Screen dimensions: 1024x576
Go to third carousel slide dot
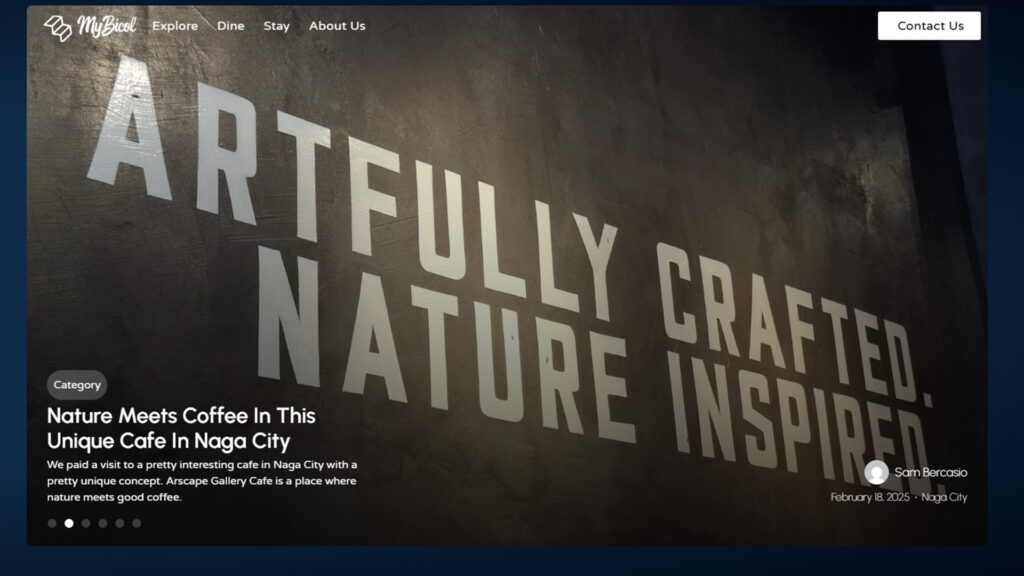[x=86, y=523]
